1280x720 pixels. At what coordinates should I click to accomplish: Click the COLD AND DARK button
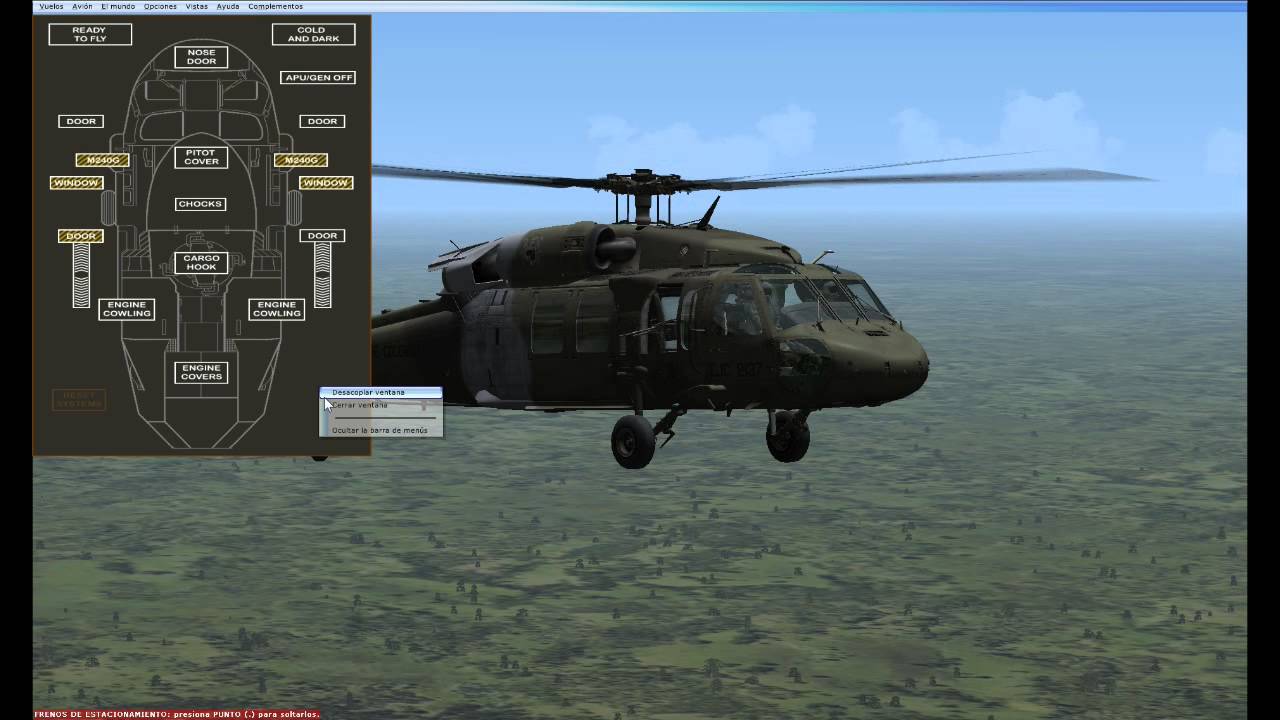tap(313, 34)
